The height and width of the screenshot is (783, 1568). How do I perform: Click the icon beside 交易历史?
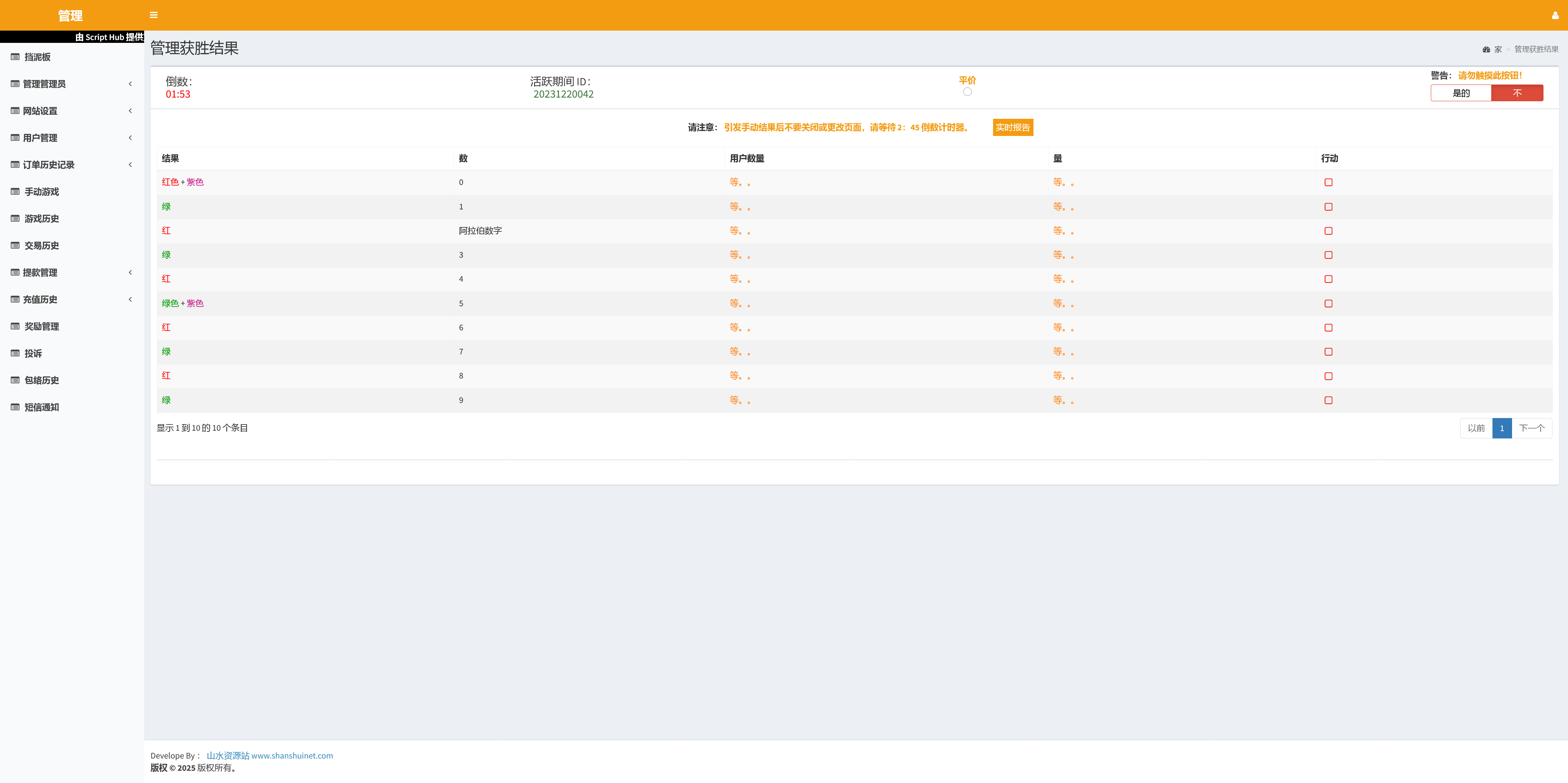[15, 245]
